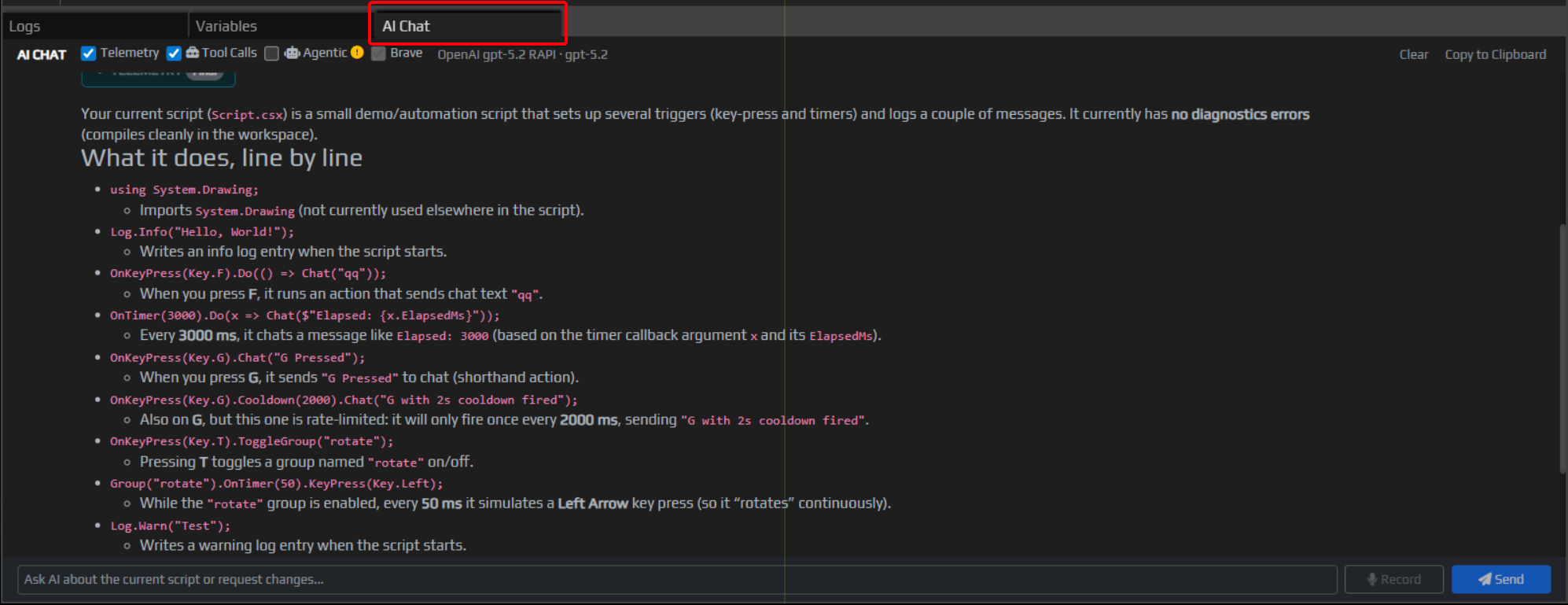Click the paper plane Send icon

click(x=1485, y=579)
